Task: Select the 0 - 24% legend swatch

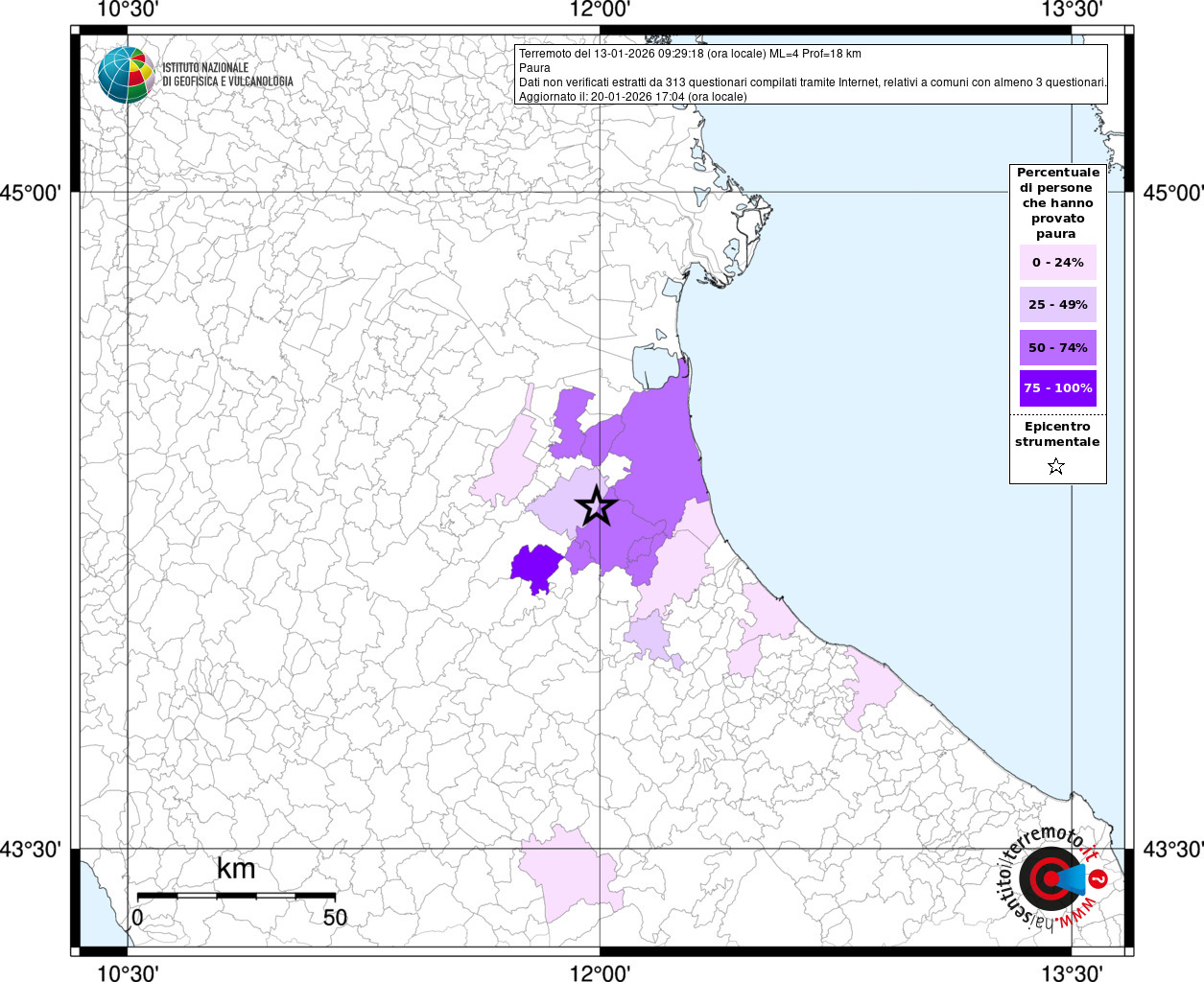Action: point(1058,263)
